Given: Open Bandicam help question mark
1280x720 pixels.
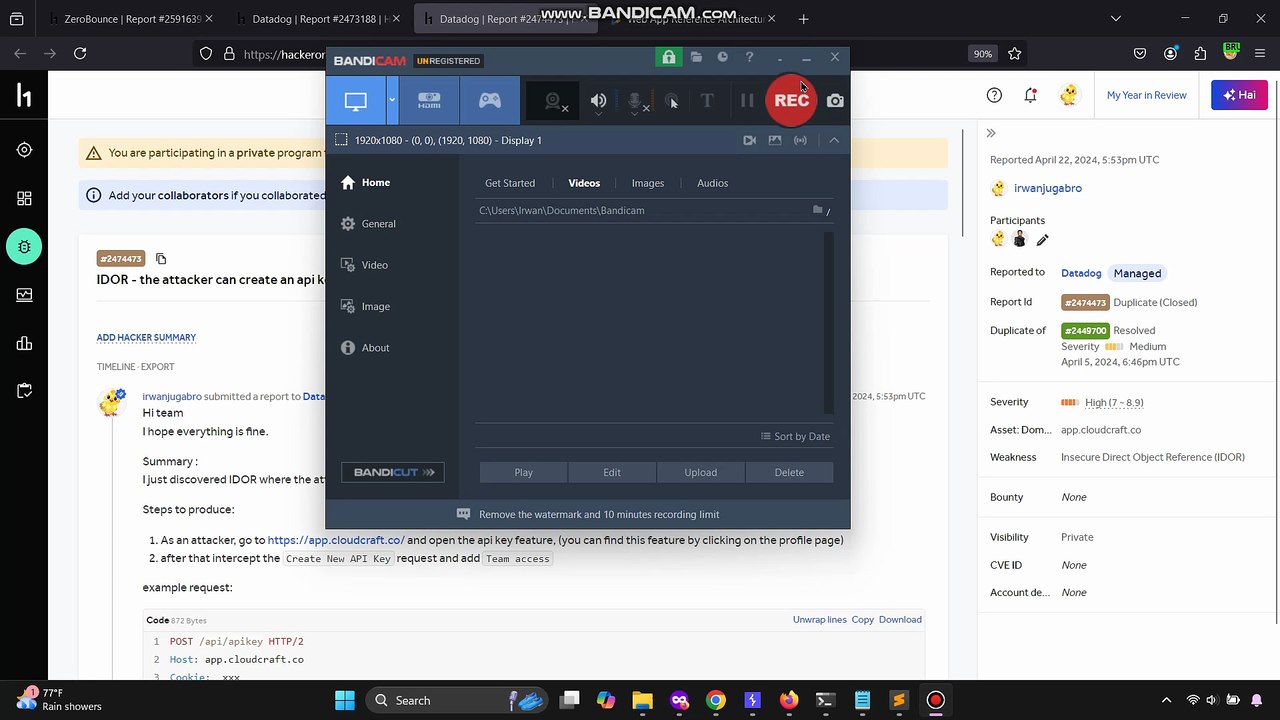Looking at the screenshot, I should [749, 58].
